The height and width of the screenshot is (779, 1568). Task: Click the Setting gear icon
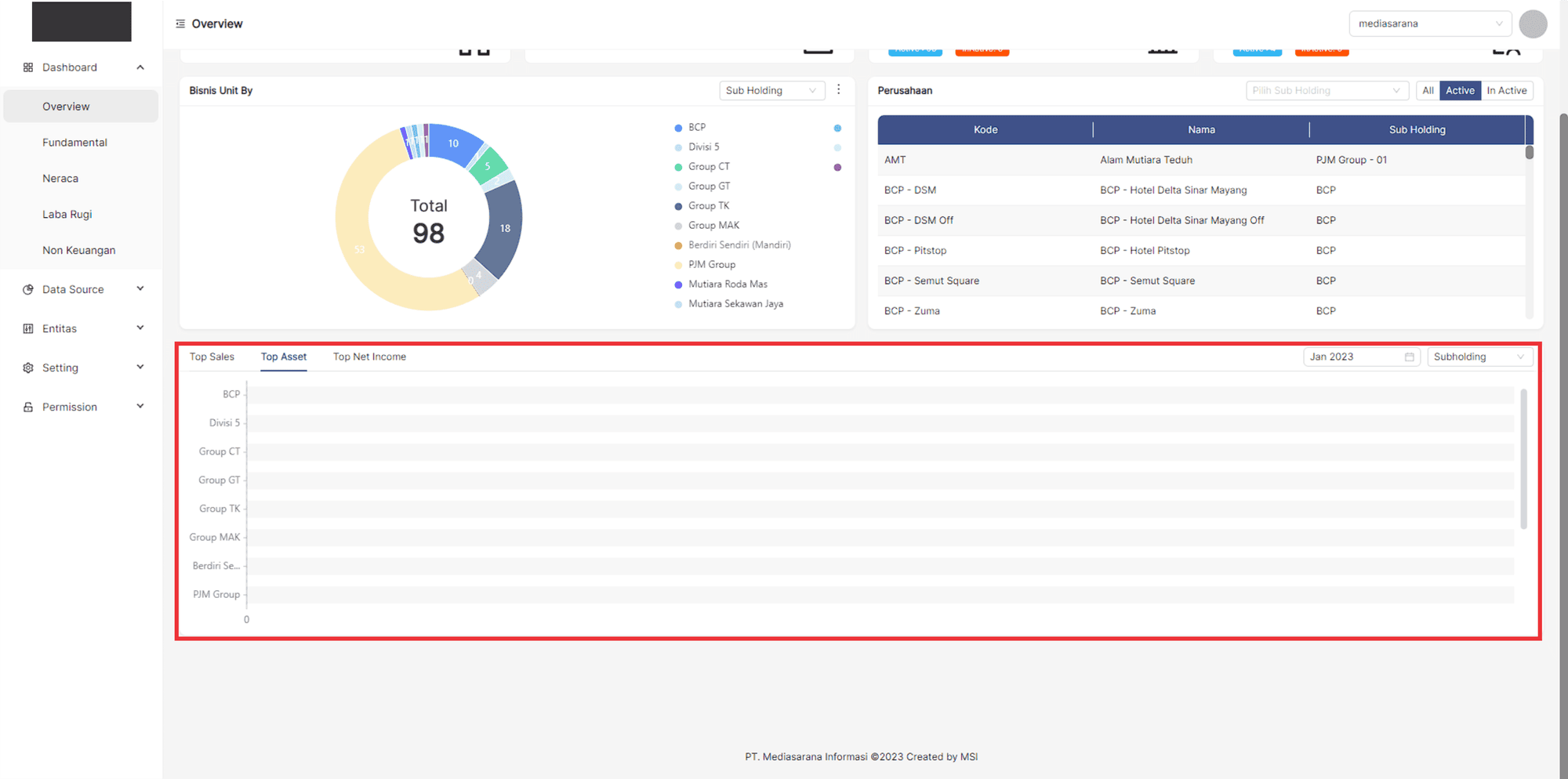tap(28, 368)
